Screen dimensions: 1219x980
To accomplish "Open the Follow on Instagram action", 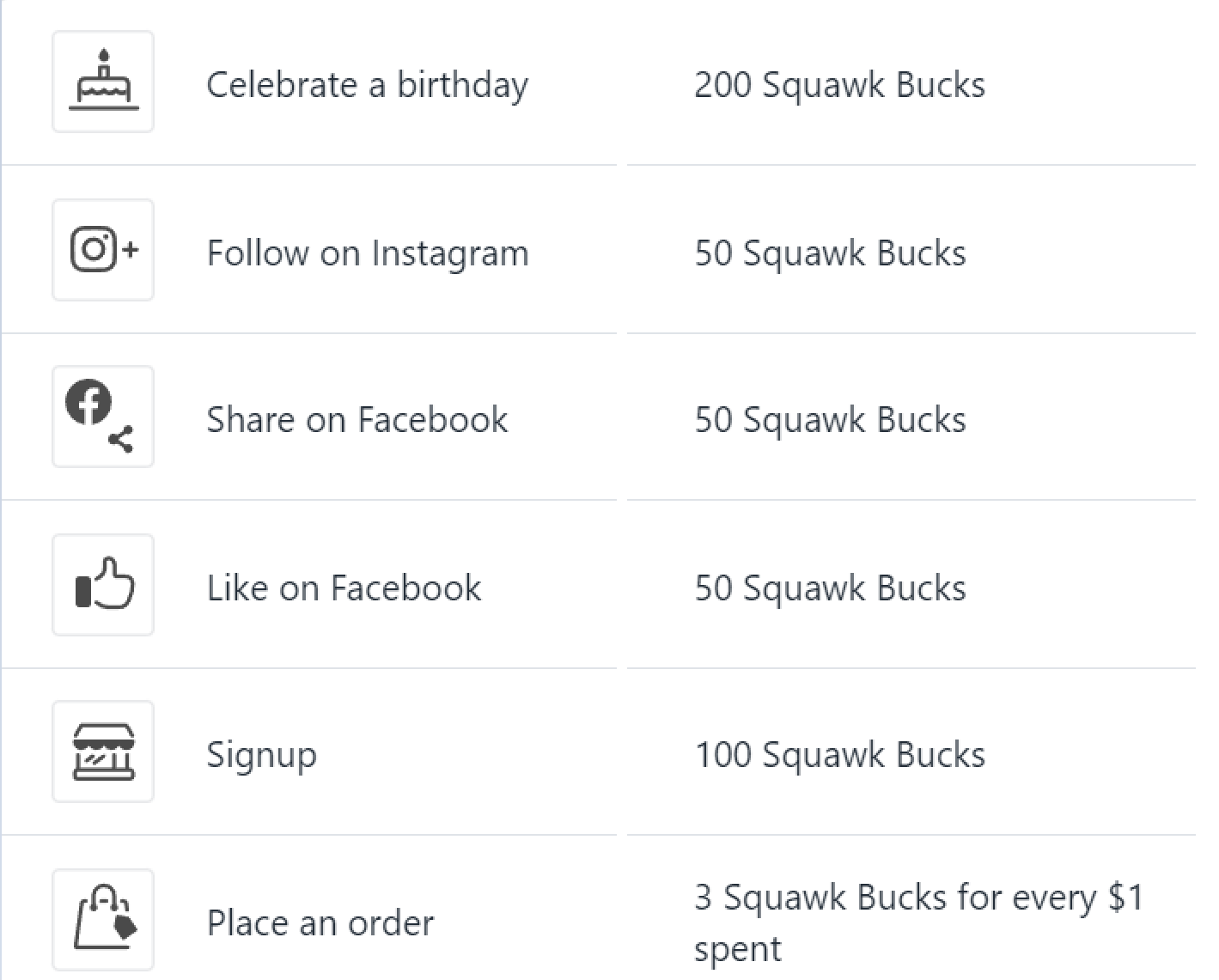I will [x=368, y=253].
